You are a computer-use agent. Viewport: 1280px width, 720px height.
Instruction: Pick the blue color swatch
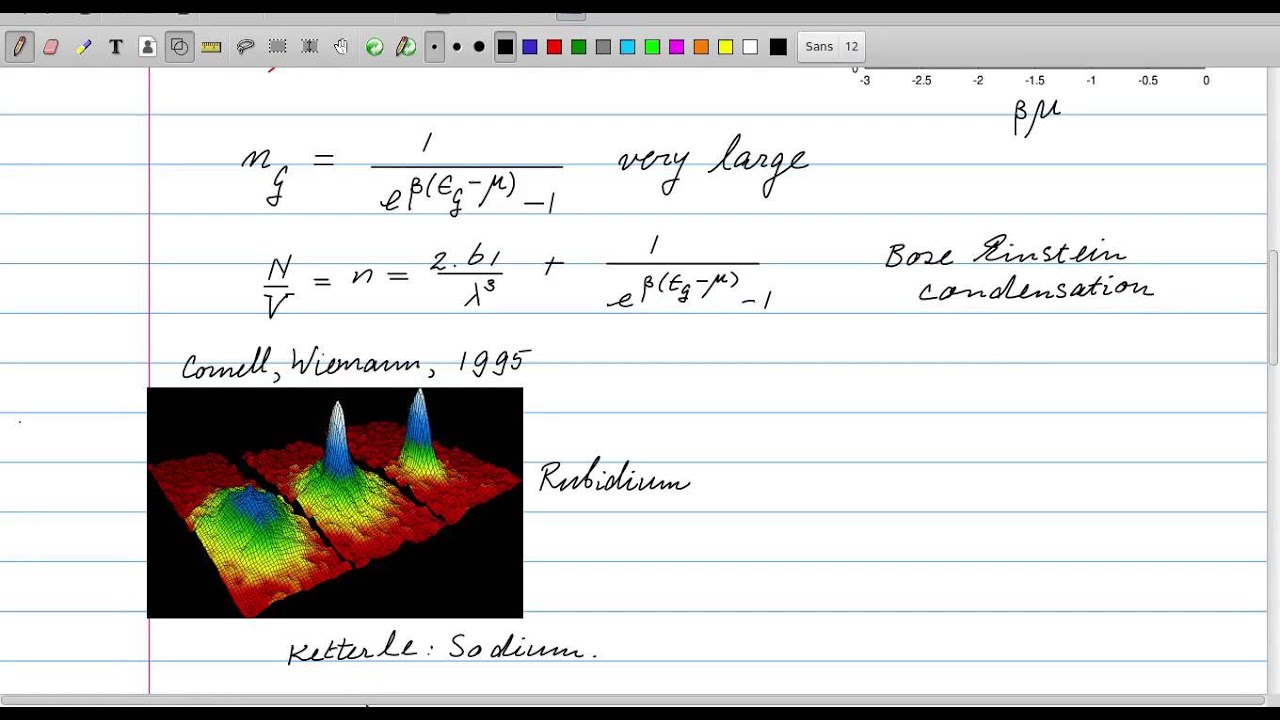coord(530,47)
